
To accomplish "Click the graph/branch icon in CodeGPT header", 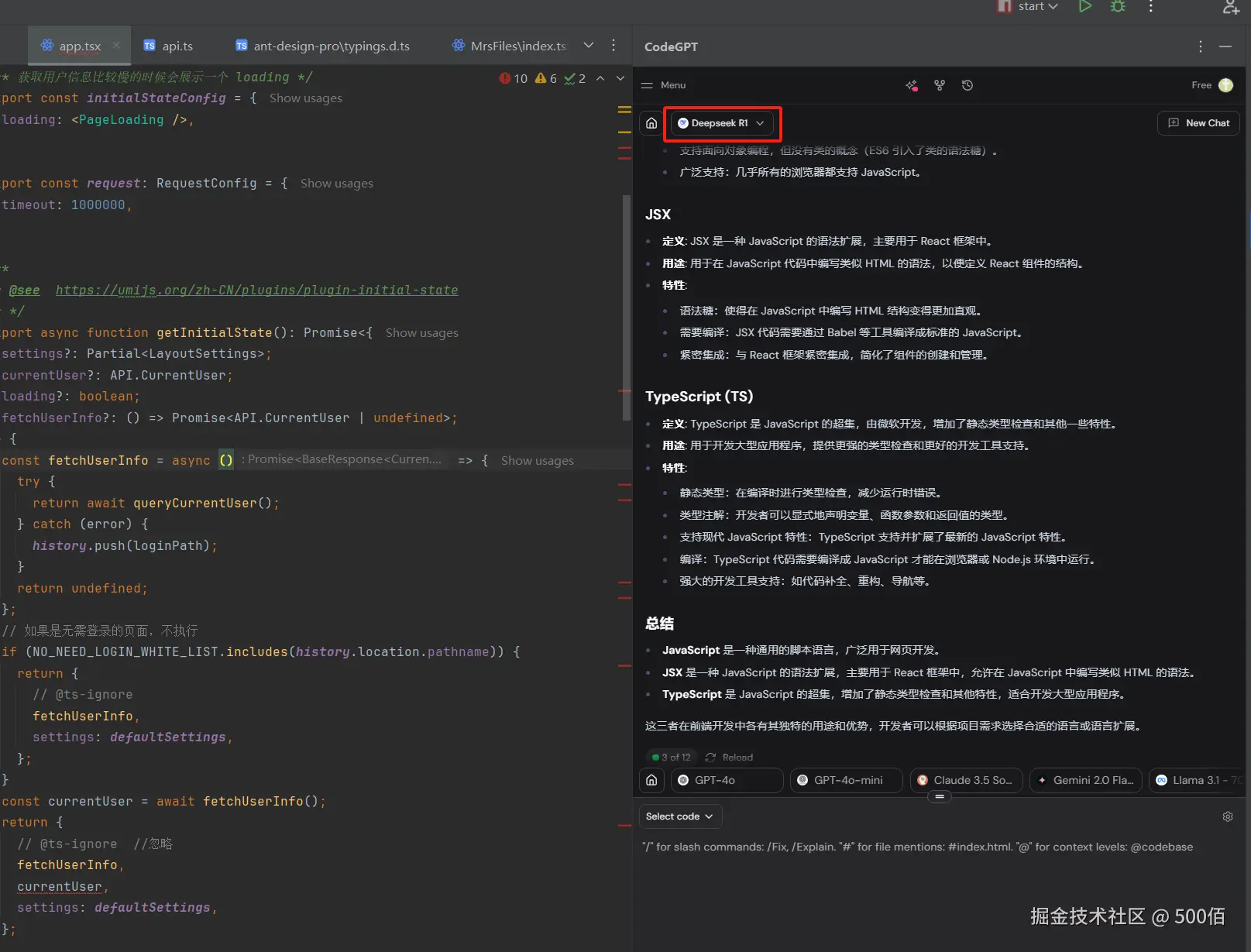I will point(940,85).
